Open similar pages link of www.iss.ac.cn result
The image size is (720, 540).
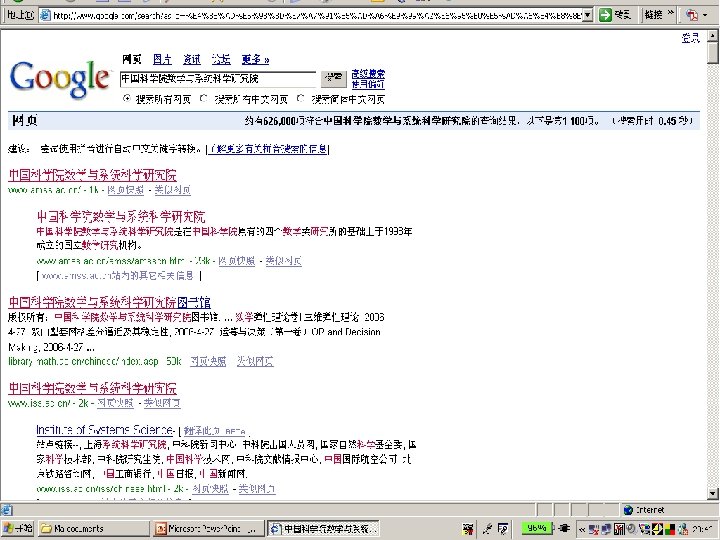[162, 403]
